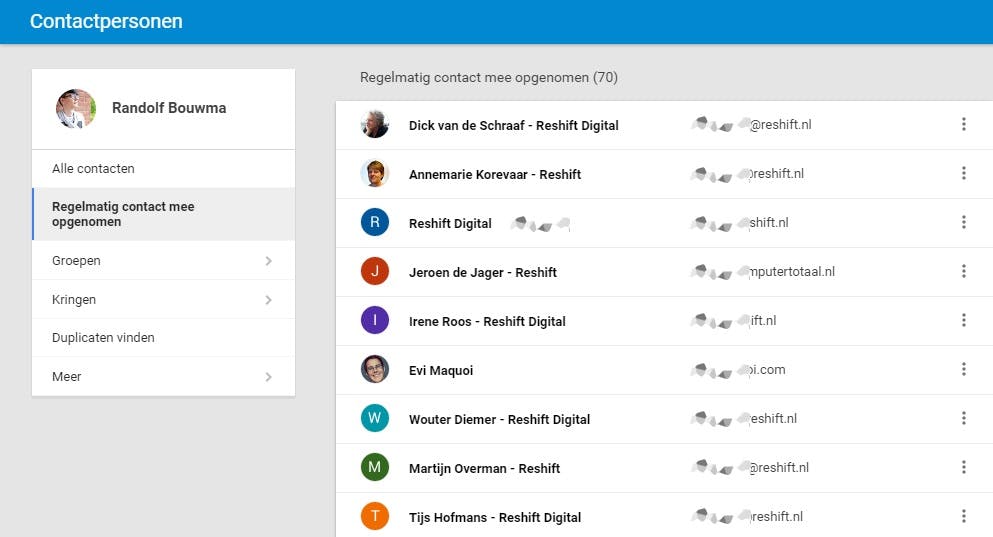Viewport: 993px width, 537px height.
Task: Expand the Groepen section chevron
Action: coord(268,261)
